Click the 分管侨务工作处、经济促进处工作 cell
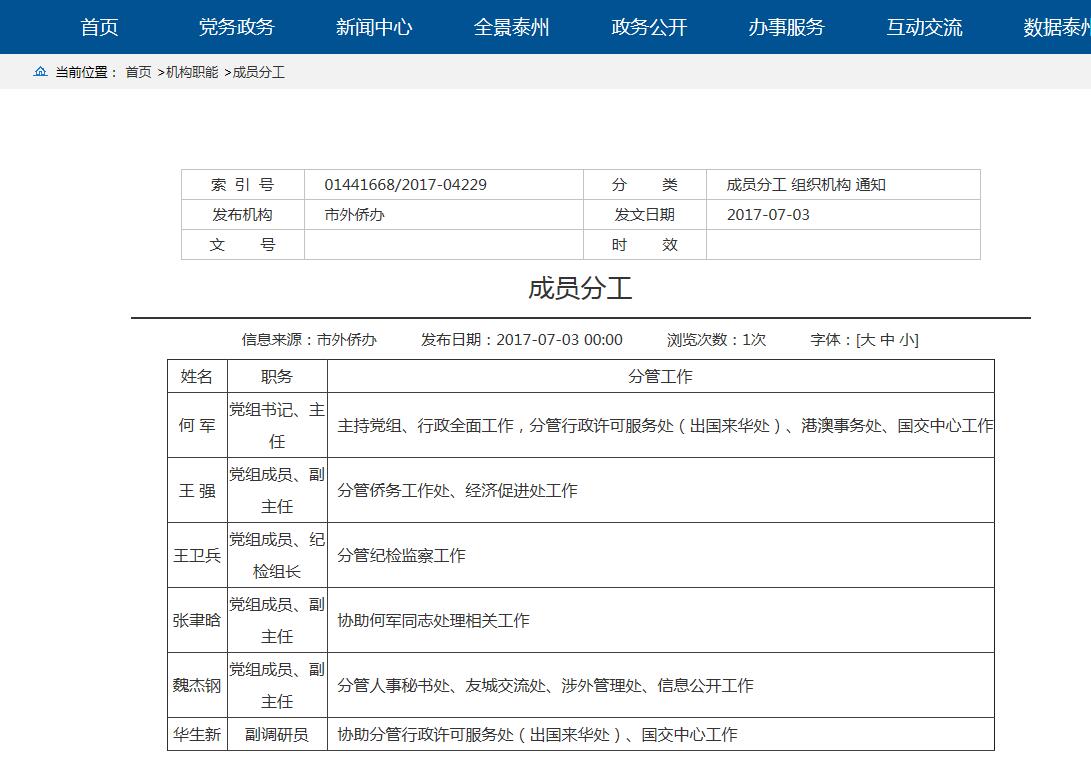The width and height of the screenshot is (1091, 762). pos(660,491)
